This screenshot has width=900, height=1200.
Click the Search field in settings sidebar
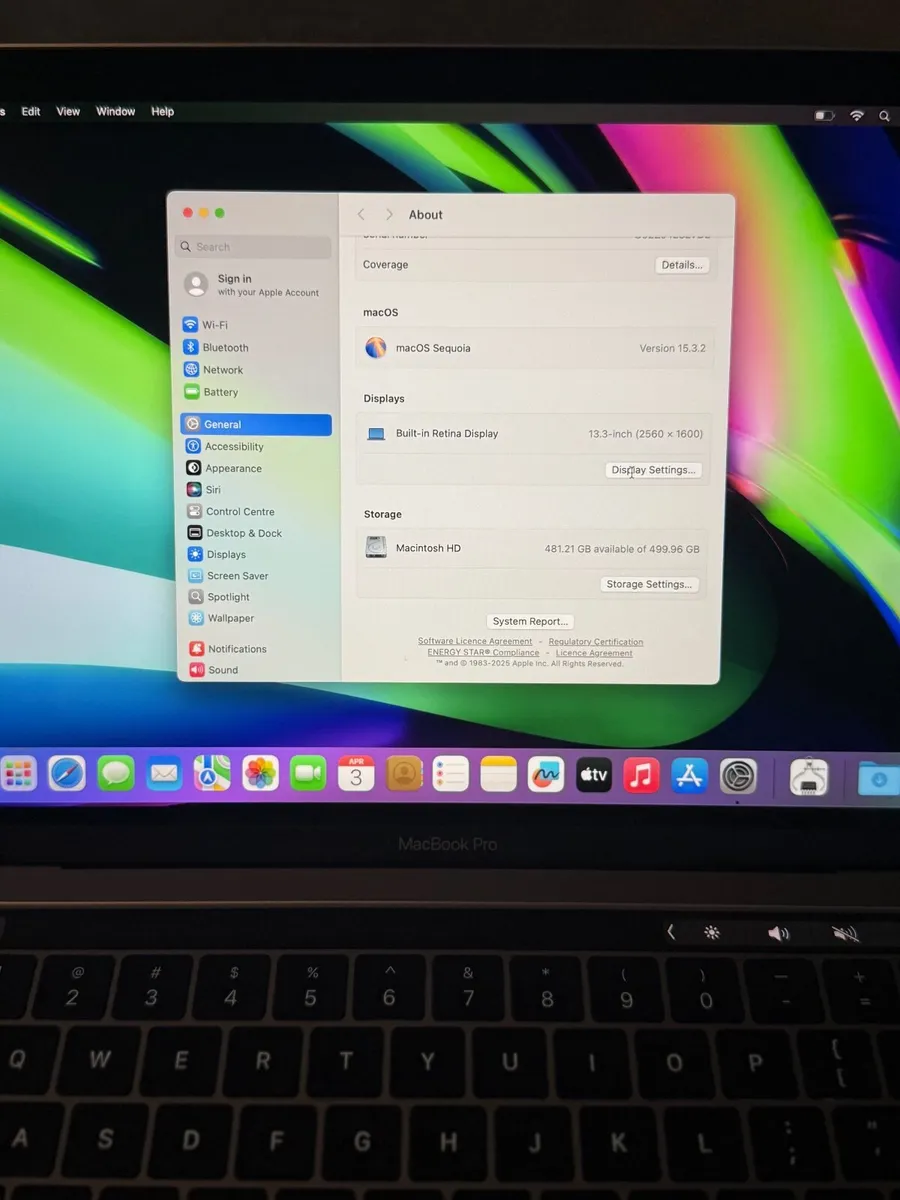click(255, 247)
